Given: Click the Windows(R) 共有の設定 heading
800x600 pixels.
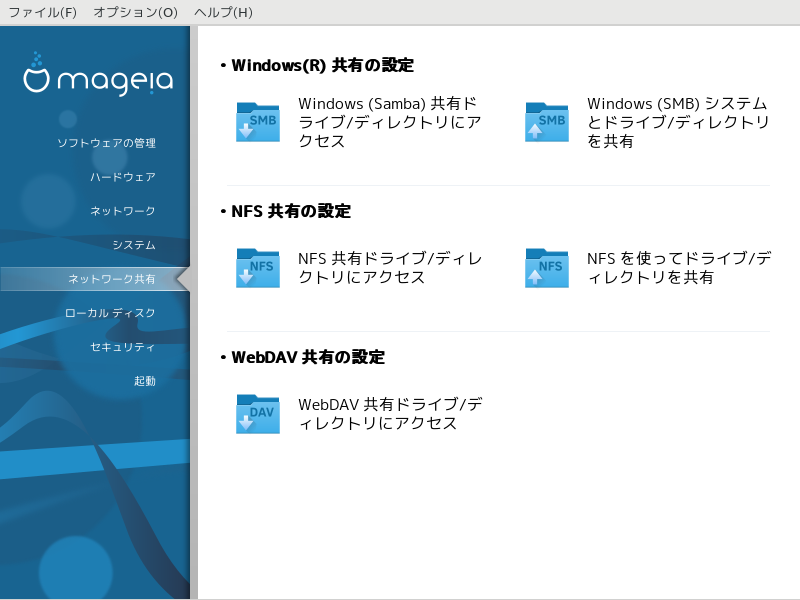Looking at the screenshot, I should tap(322, 65).
